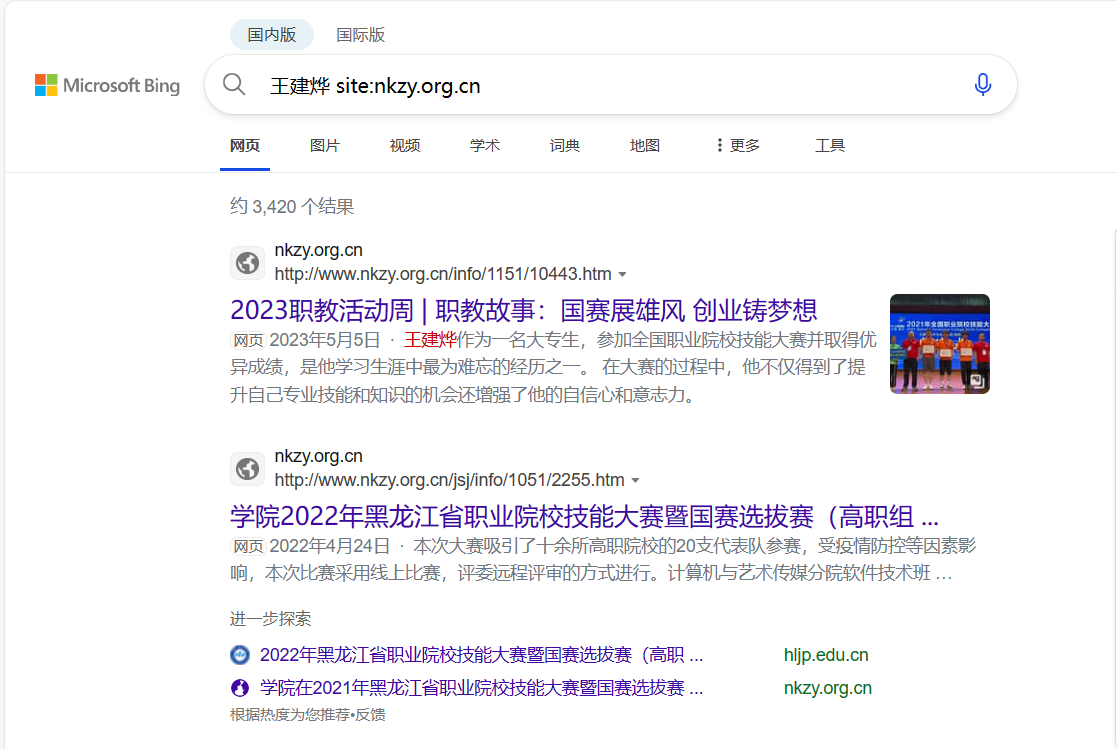Viewport: 1117px width, 749px height.
Task: Click the search query input field
Action: [x=613, y=86]
